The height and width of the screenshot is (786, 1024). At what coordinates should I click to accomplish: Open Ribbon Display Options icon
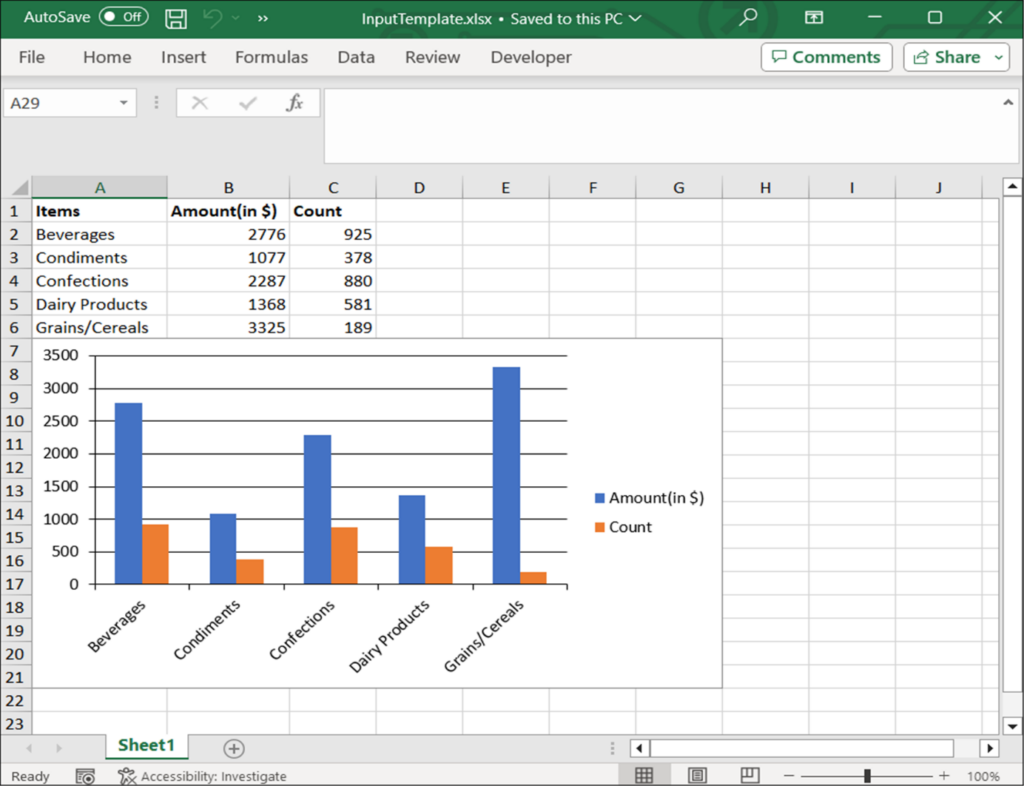[814, 18]
